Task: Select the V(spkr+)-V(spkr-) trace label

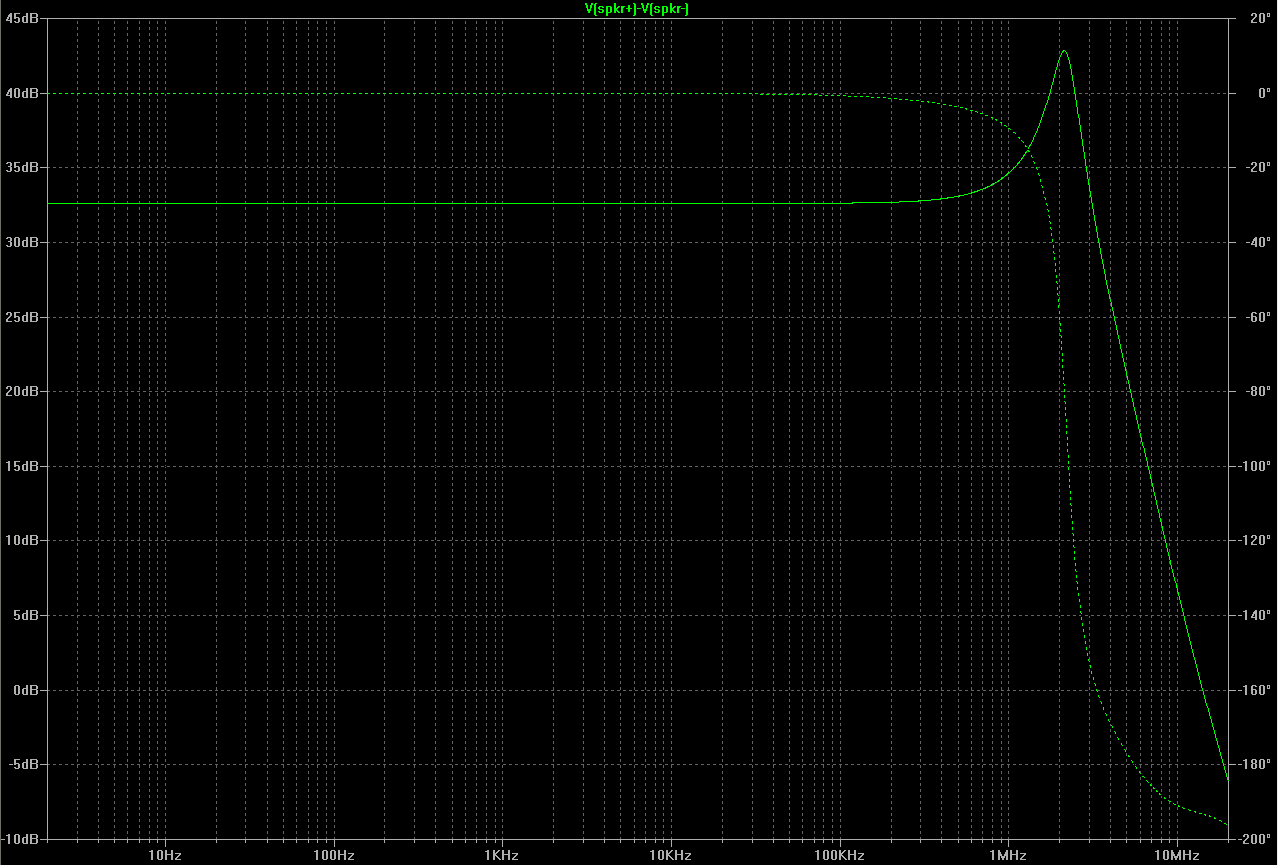Action: pyautogui.click(x=637, y=9)
